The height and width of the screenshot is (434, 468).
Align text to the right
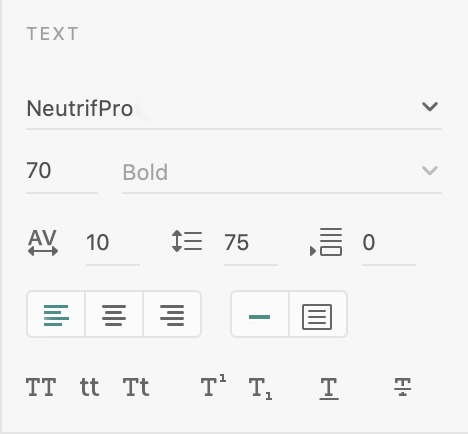click(172, 314)
